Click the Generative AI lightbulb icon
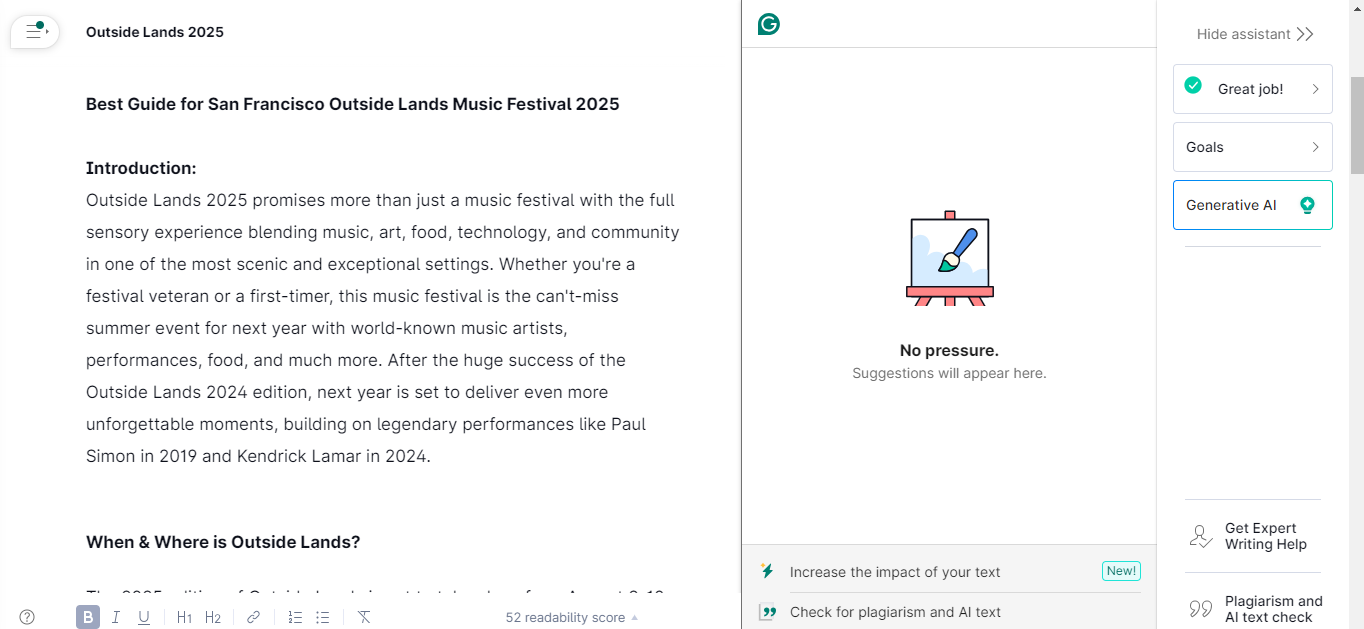 (1307, 205)
